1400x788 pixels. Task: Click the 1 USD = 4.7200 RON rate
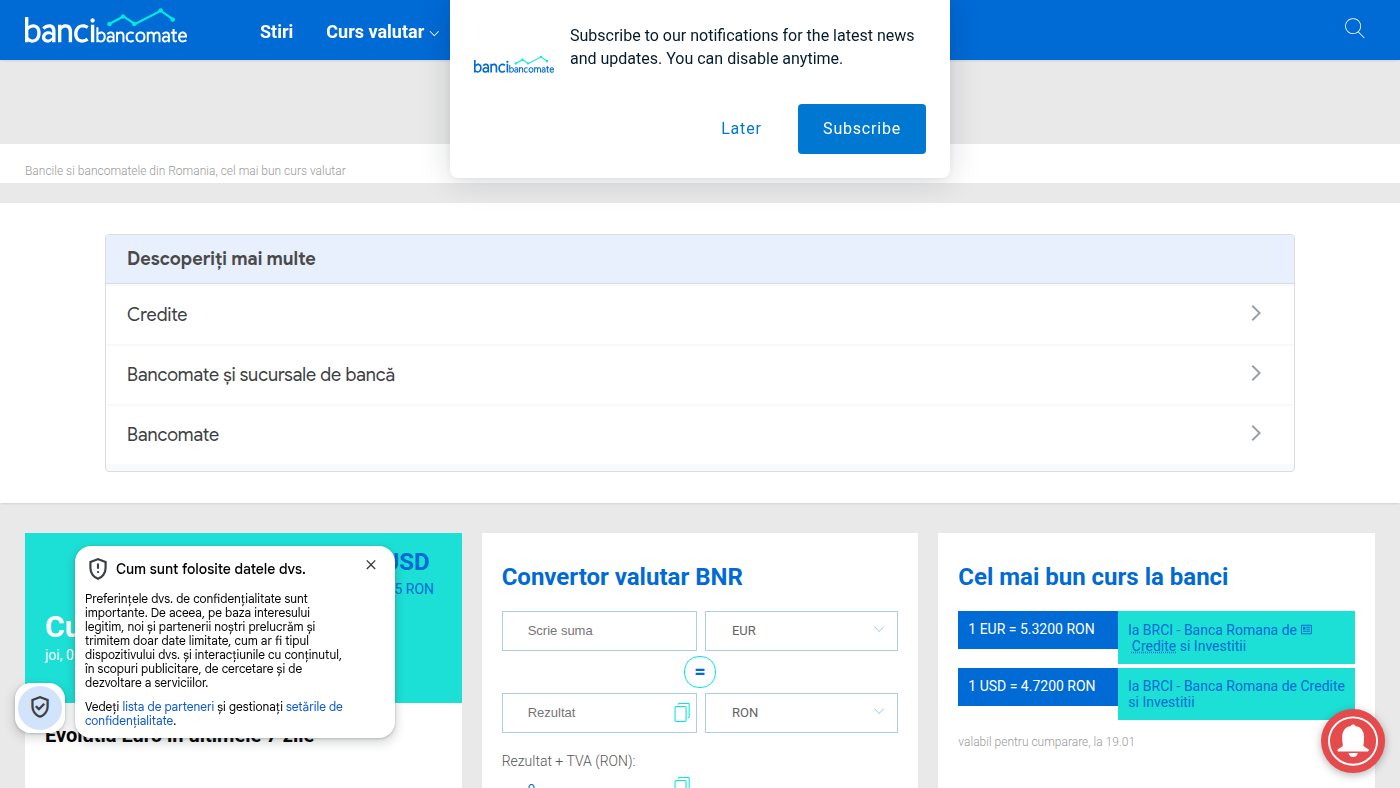coord(1037,686)
